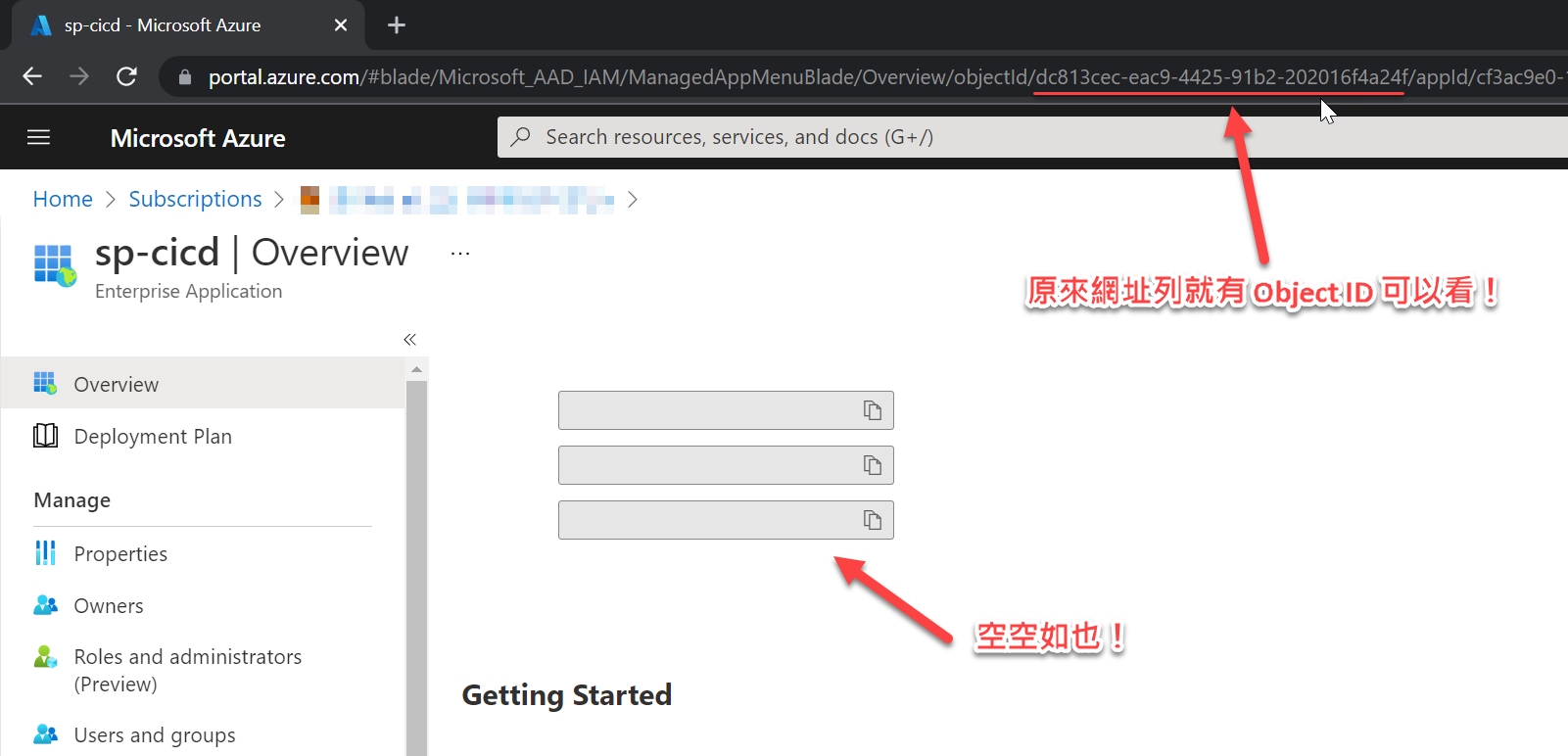Select the third read-only field box
The width and height of the screenshot is (1568, 756).
click(726, 520)
